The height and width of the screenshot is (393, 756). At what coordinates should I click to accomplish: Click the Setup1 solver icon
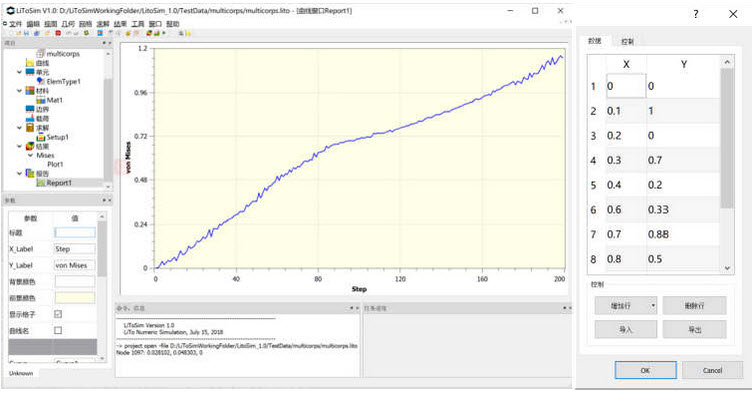click(40, 137)
